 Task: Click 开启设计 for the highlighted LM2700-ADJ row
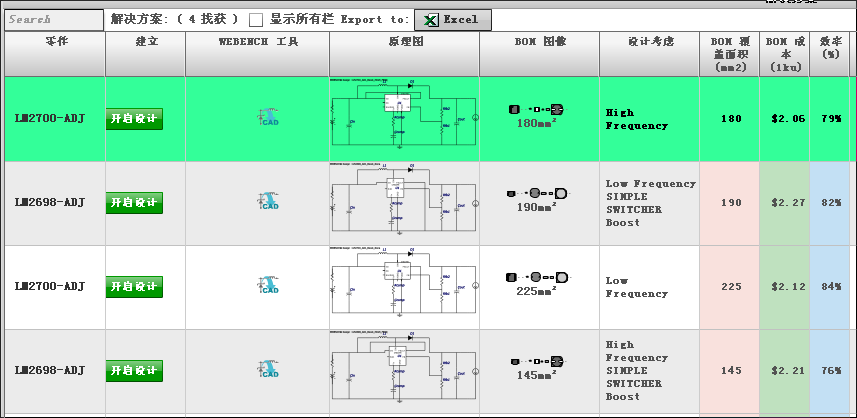[x=134, y=119]
